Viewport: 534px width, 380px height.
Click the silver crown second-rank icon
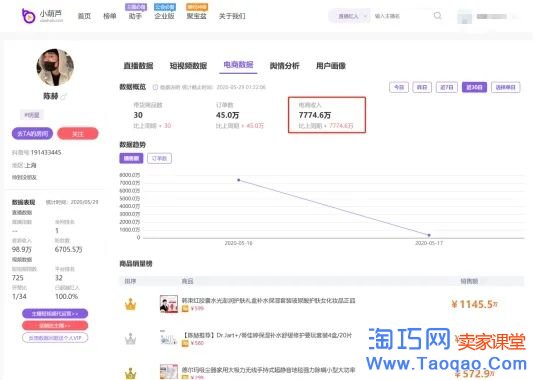(130, 338)
